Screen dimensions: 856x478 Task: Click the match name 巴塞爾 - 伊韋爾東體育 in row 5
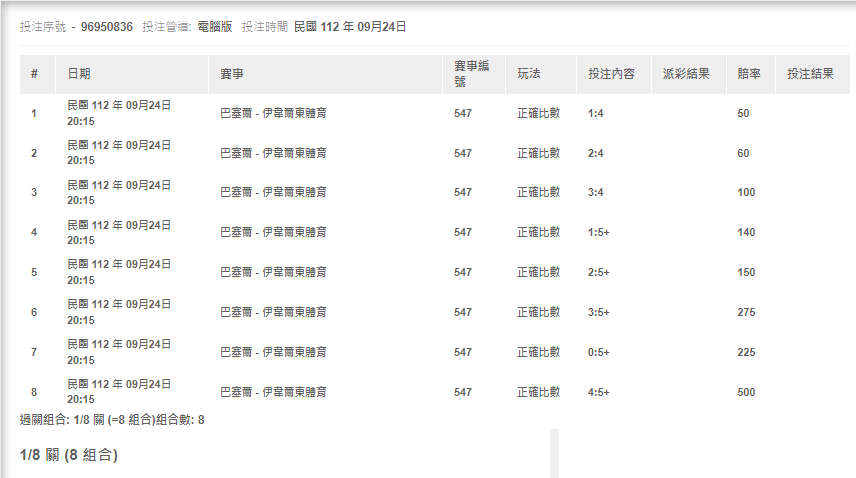[x=274, y=272]
